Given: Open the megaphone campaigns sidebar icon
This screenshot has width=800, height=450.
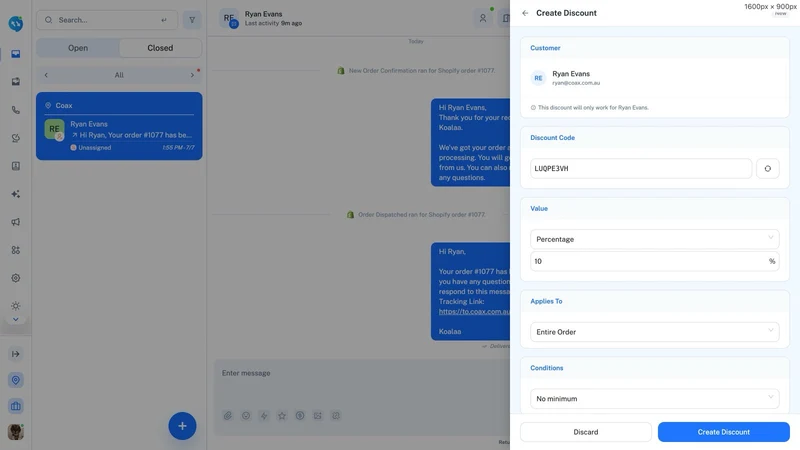Looking at the screenshot, I should click(16, 222).
